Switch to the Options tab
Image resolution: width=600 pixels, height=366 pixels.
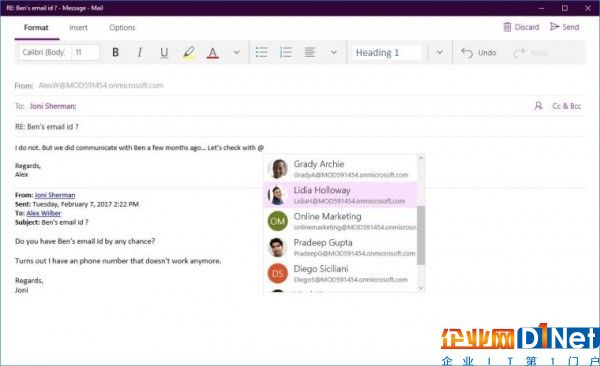click(x=122, y=28)
